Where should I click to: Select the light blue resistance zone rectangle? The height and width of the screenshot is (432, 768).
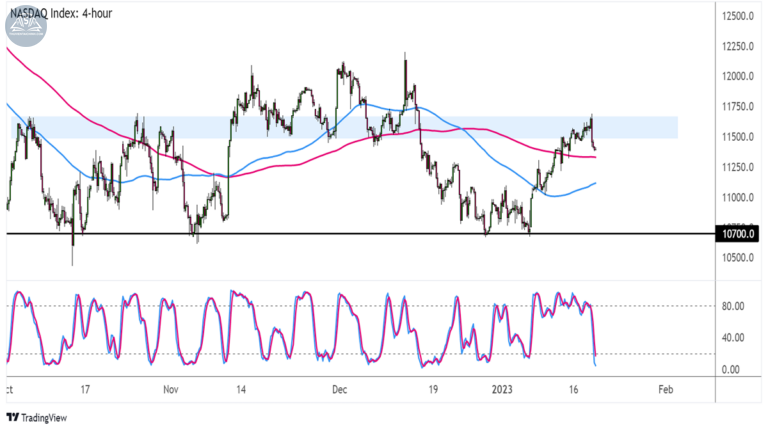pos(344,127)
